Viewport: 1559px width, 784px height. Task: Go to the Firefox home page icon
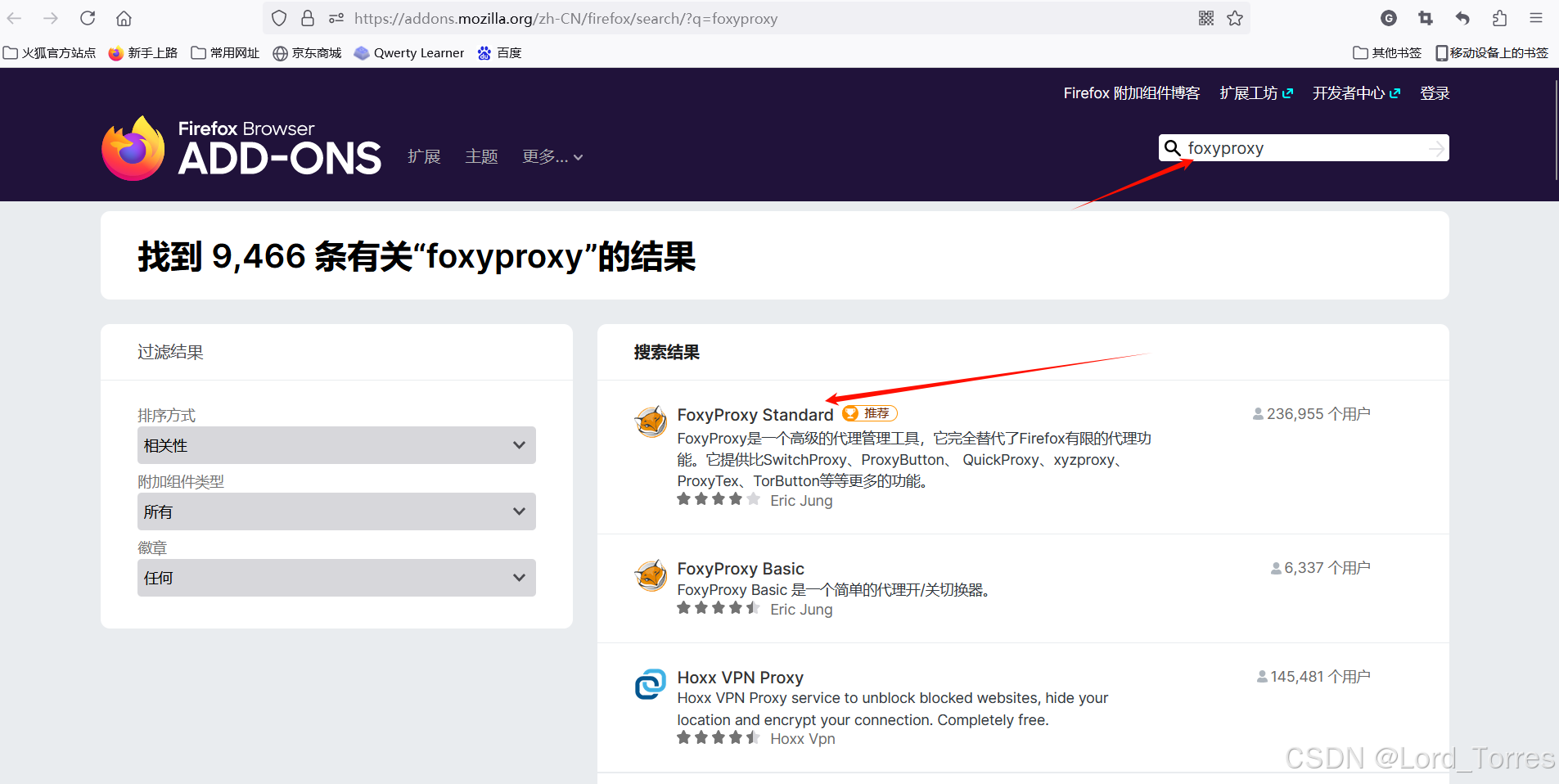pyautogui.click(x=124, y=18)
